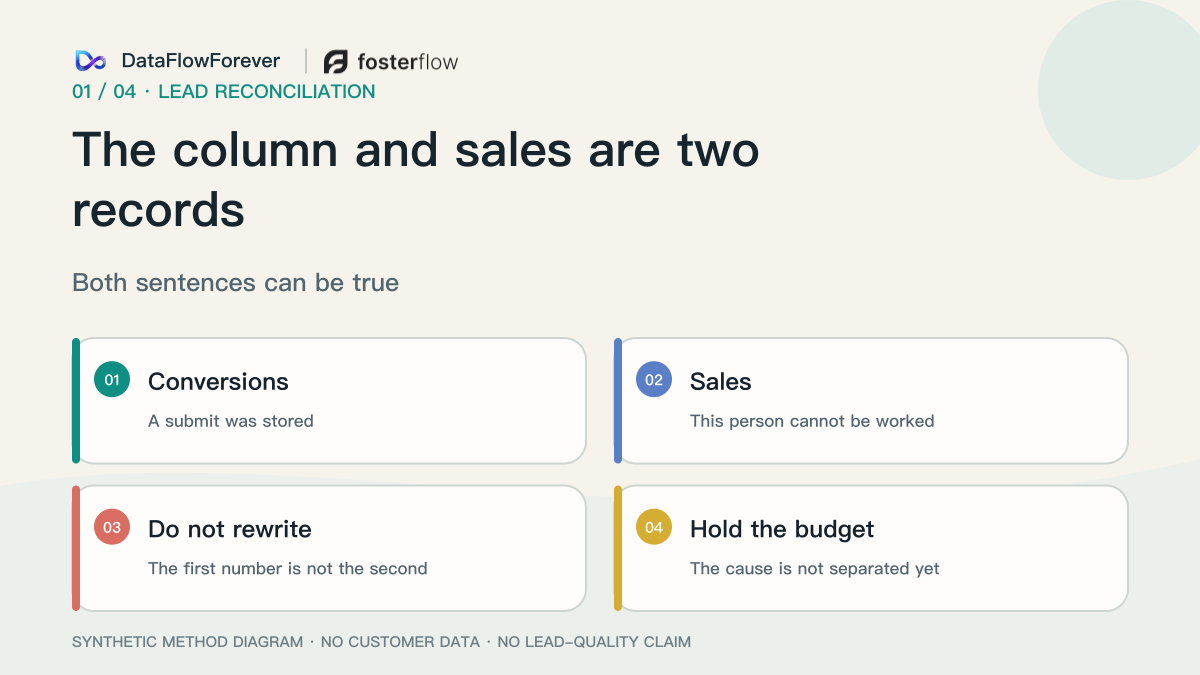Click the fosterflow leaf logo icon
Image resolution: width=1200 pixels, height=675 pixels.
point(336,62)
